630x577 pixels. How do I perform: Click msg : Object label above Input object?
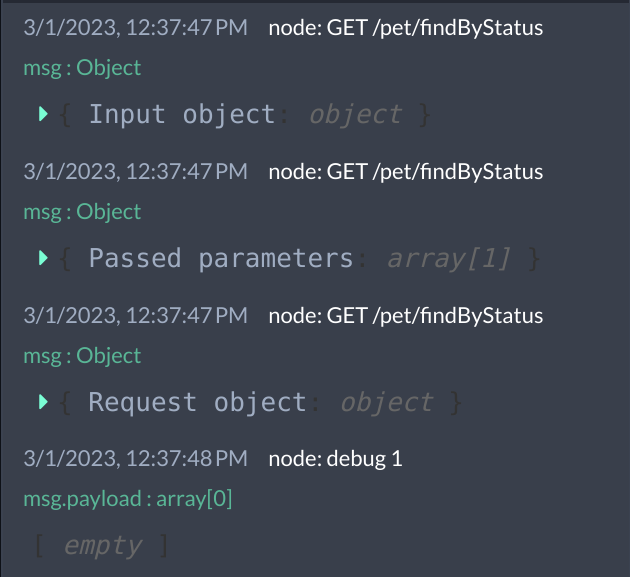82,67
